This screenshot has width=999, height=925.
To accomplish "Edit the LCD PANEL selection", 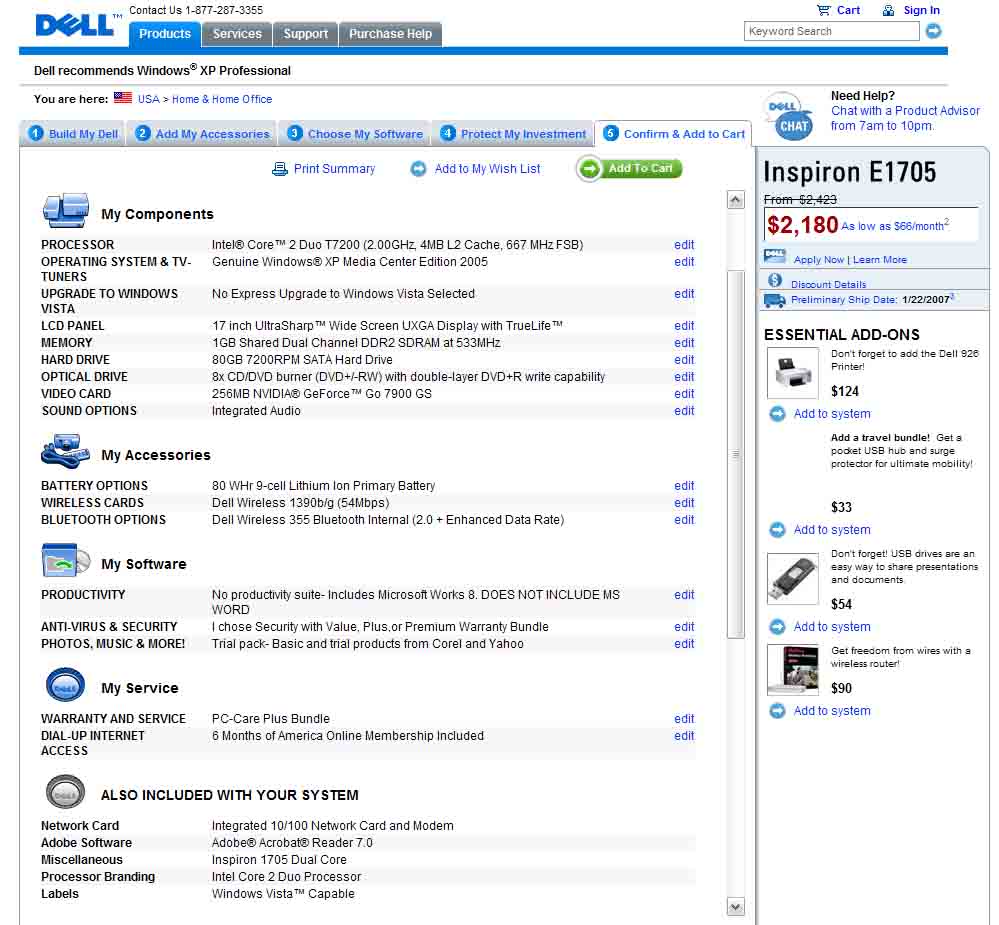I will (x=684, y=326).
